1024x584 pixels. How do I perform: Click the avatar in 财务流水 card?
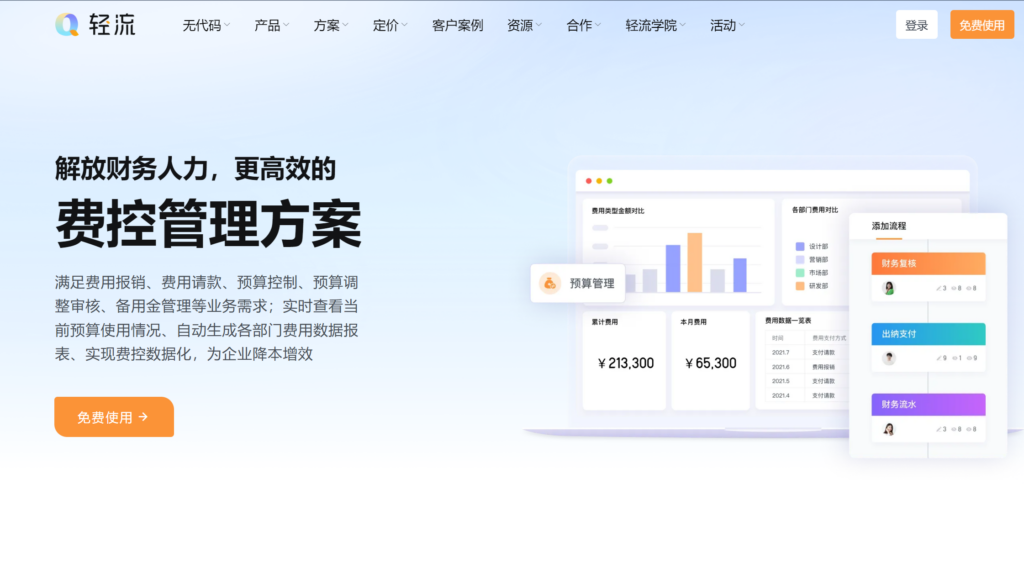(887, 429)
